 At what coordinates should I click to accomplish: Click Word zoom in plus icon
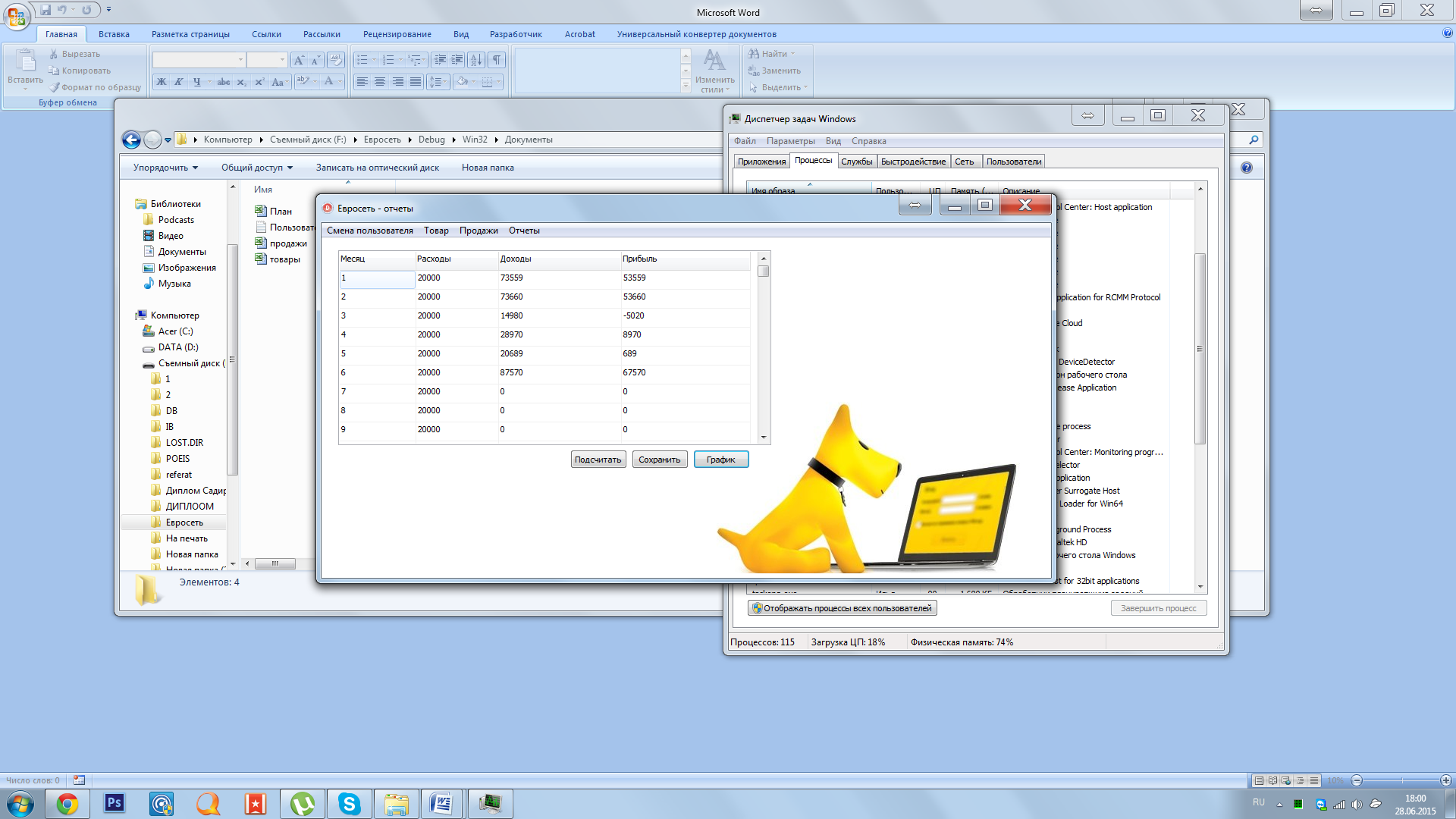pos(1446,780)
